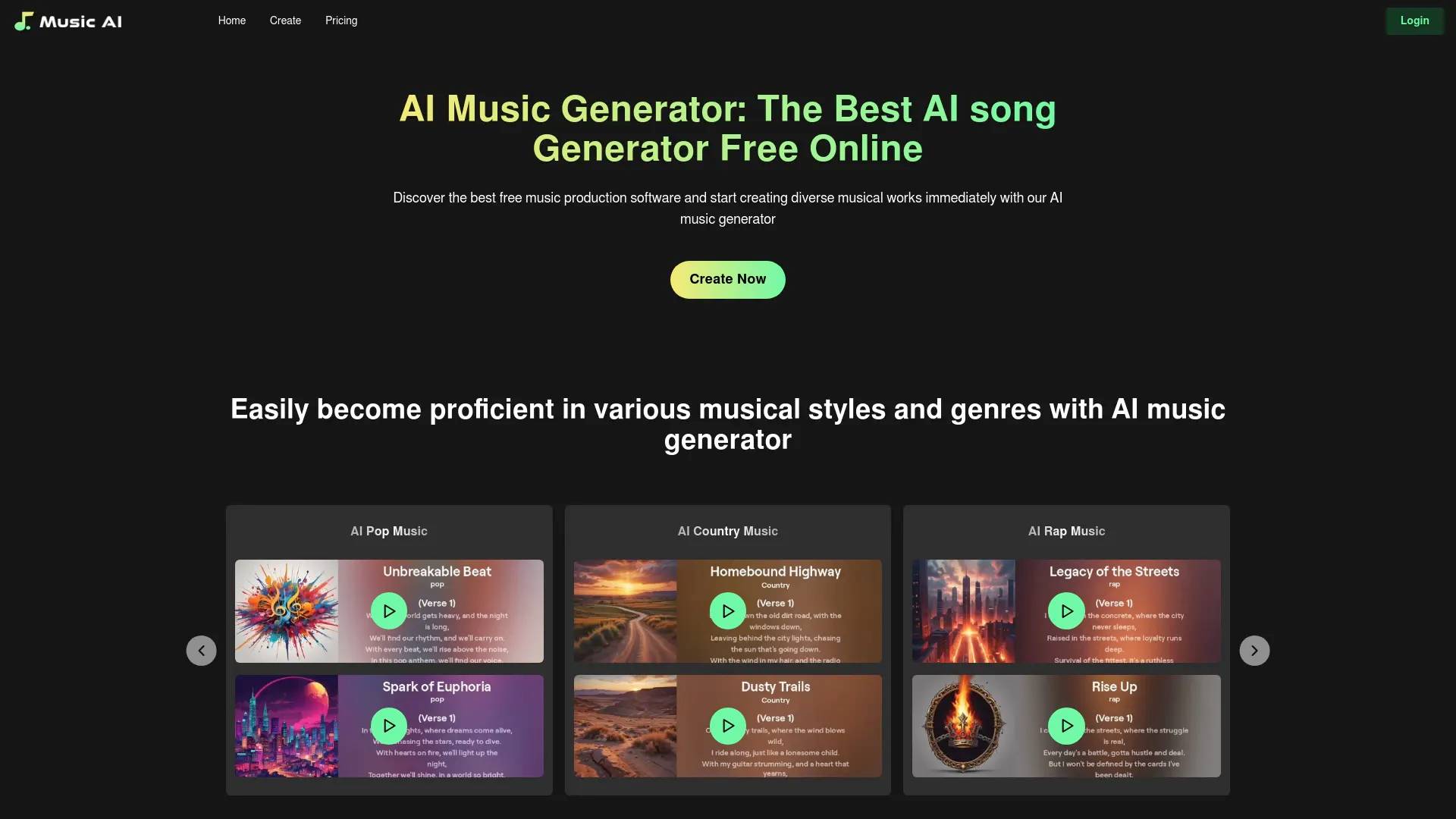
Task: Click next arrow to scroll carousel
Action: tap(1254, 650)
